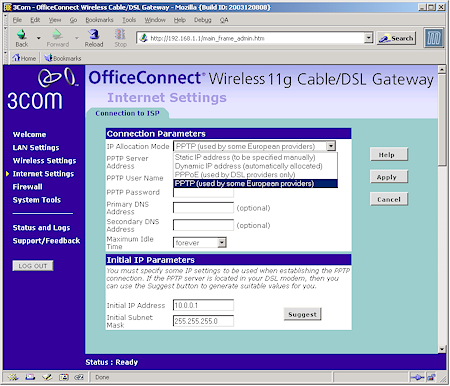Open Mail from status bar component icon
Viewport: 450px width, 386px height.
30,377
